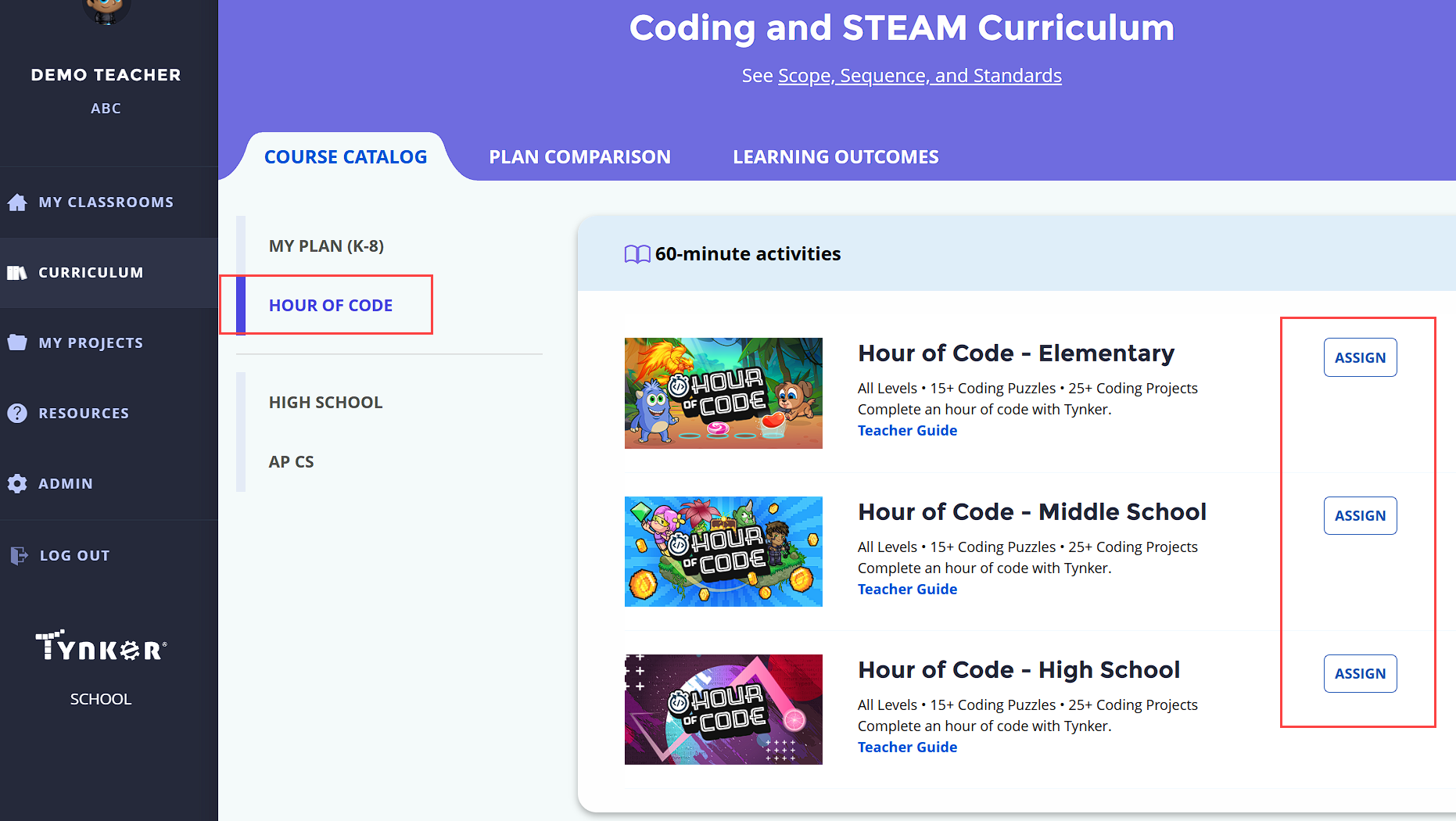The width and height of the screenshot is (1456, 821).
Task: Click the Coding and STEAM Curriculum heading
Action: click(x=902, y=28)
